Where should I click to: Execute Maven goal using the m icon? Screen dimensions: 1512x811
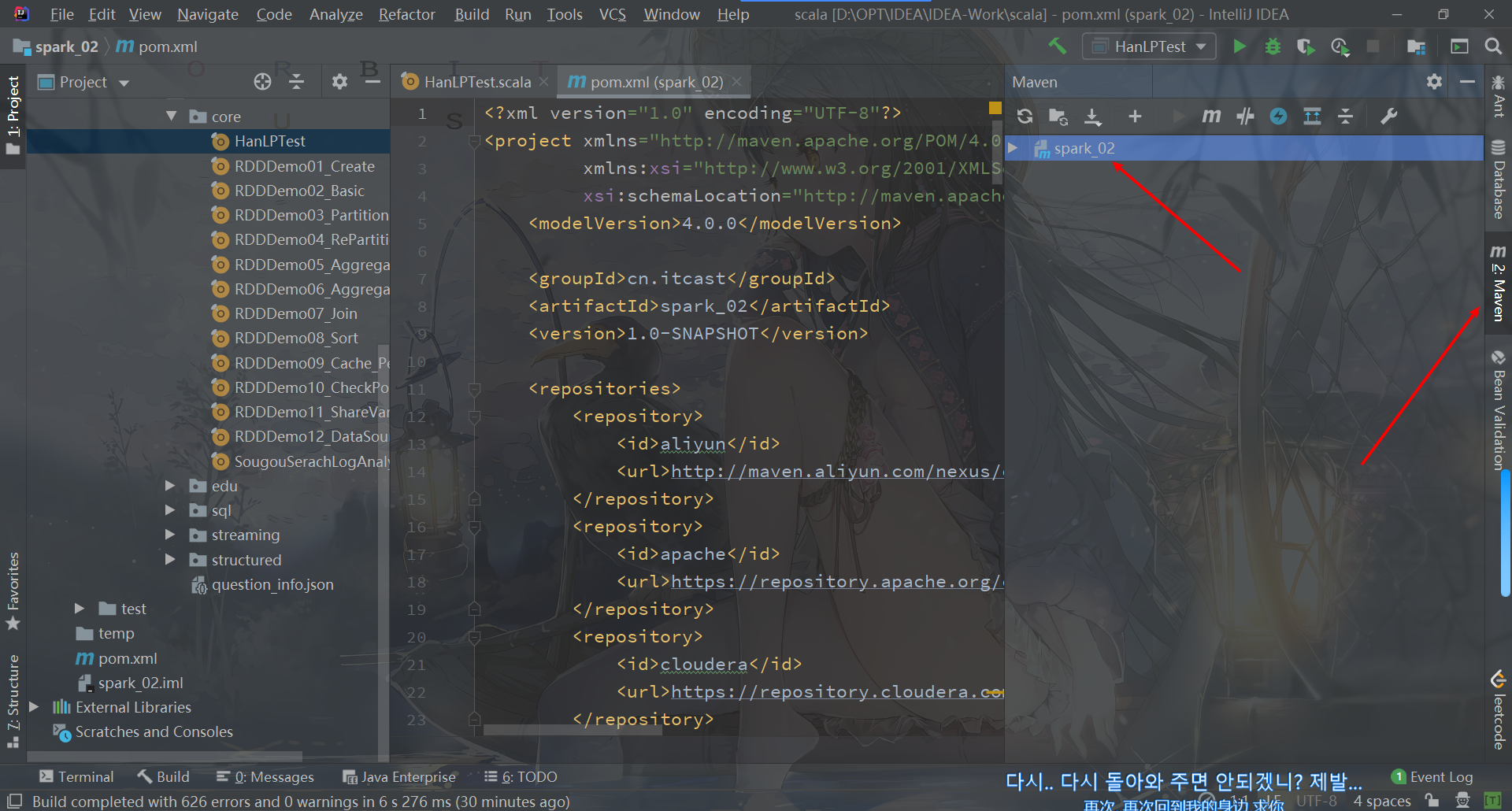[1211, 117]
